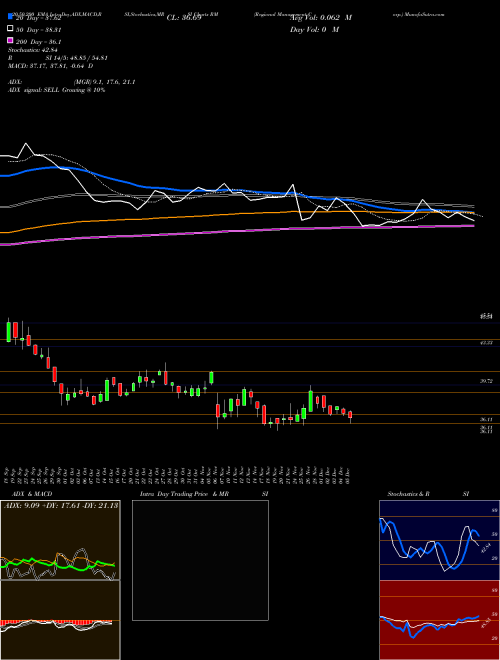The height and width of the screenshot is (660, 500).
Task: Click the Stochastics & RSI panel title
Action: click(428, 494)
